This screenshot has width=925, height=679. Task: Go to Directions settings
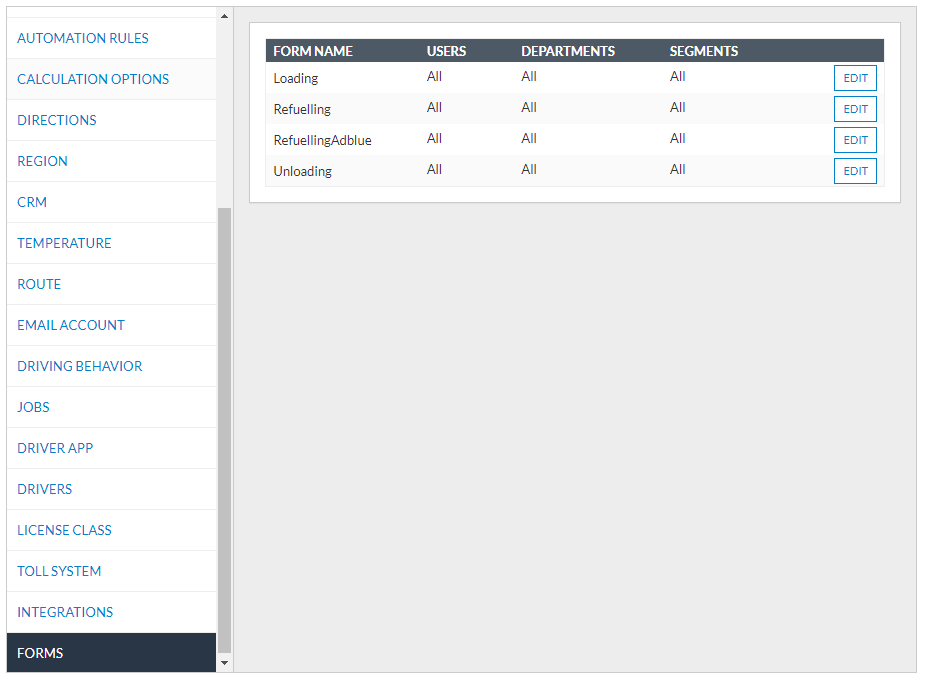(x=57, y=120)
